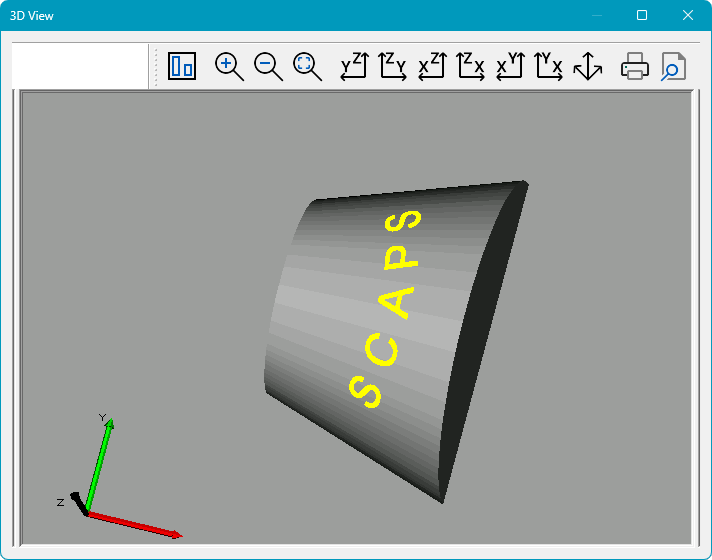Select the isometric 3D axes view
The height and width of the screenshot is (560, 712).
(588, 66)
